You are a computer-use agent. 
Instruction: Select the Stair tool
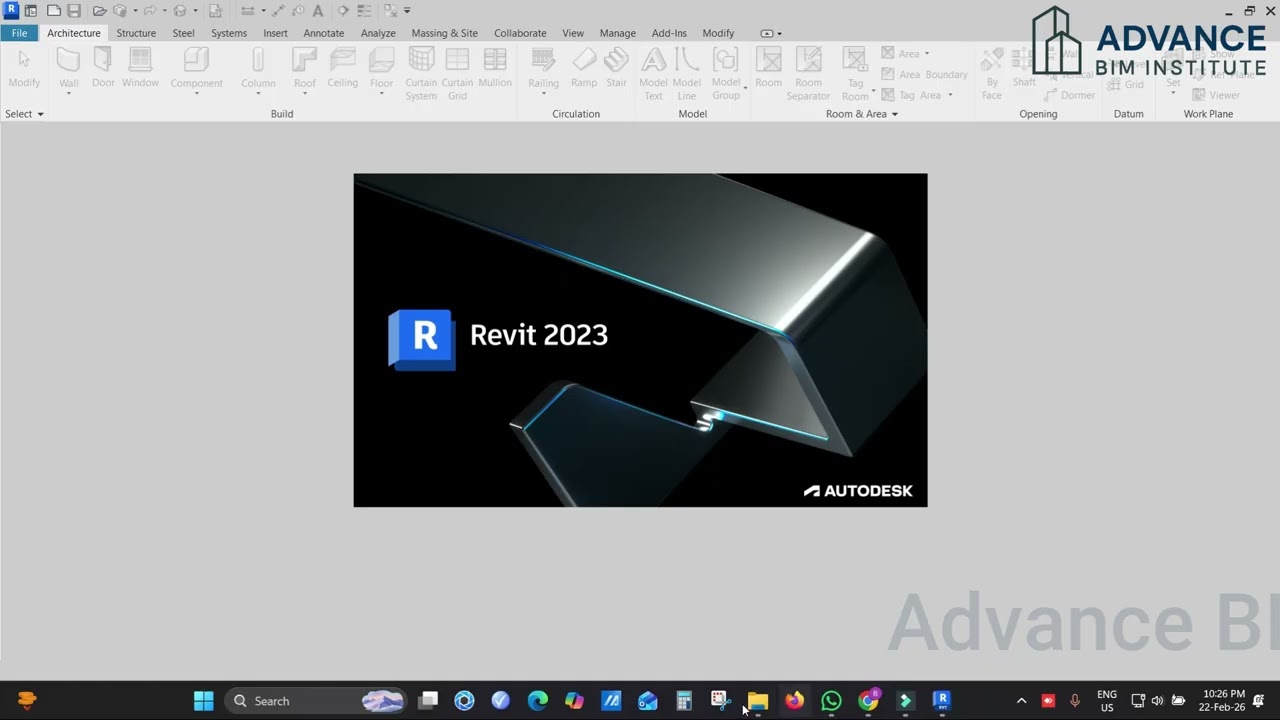click(617, 68)
